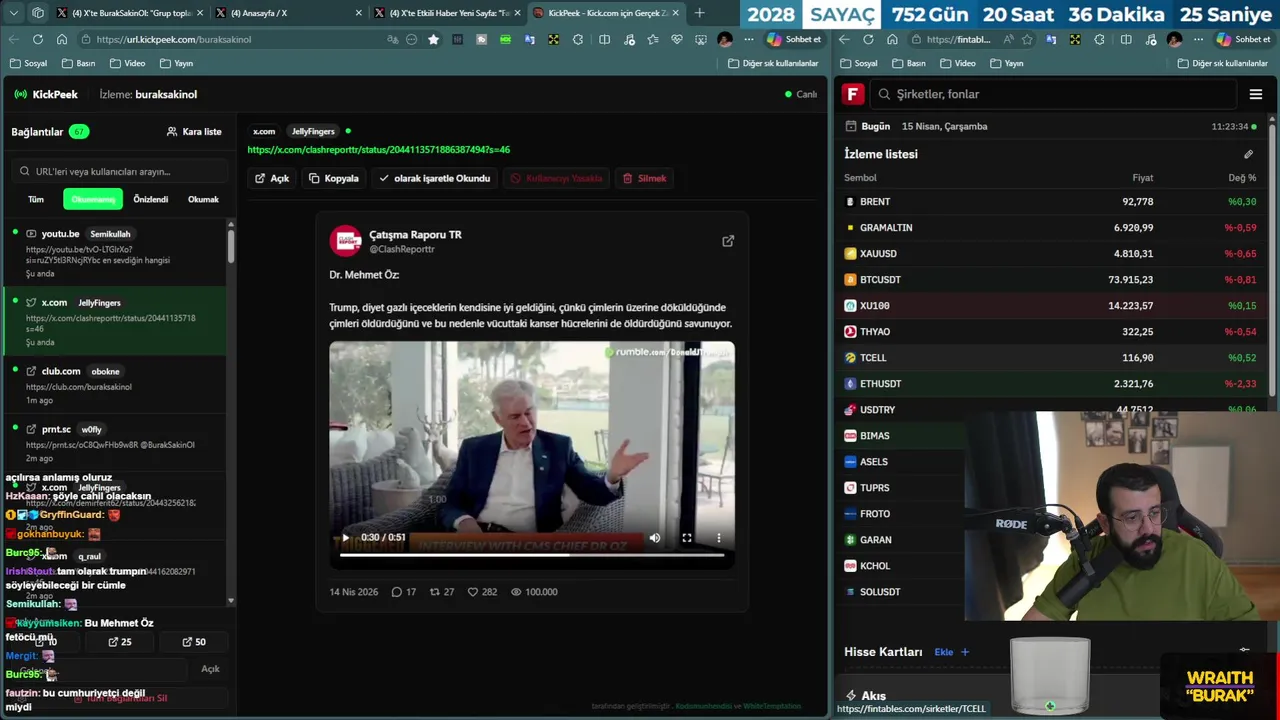Screen dimensions: 1280x720
Task: Open the GRAMALTIN row in watchlist
Action: [1050, 228]
